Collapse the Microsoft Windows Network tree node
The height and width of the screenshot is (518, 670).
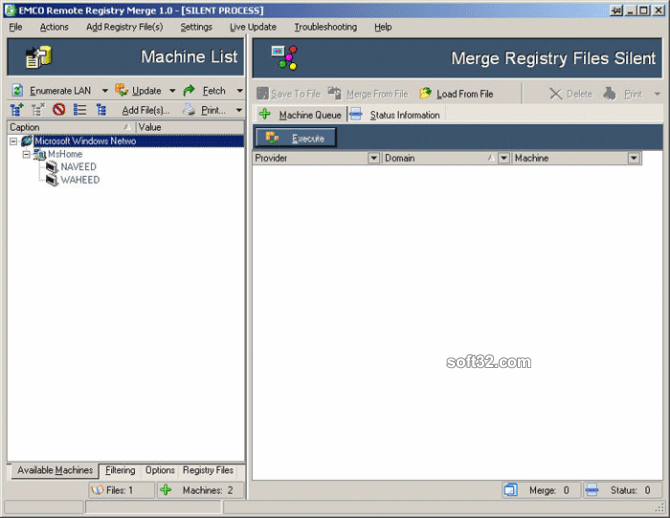pyautogui.click(x=14, y=141)
